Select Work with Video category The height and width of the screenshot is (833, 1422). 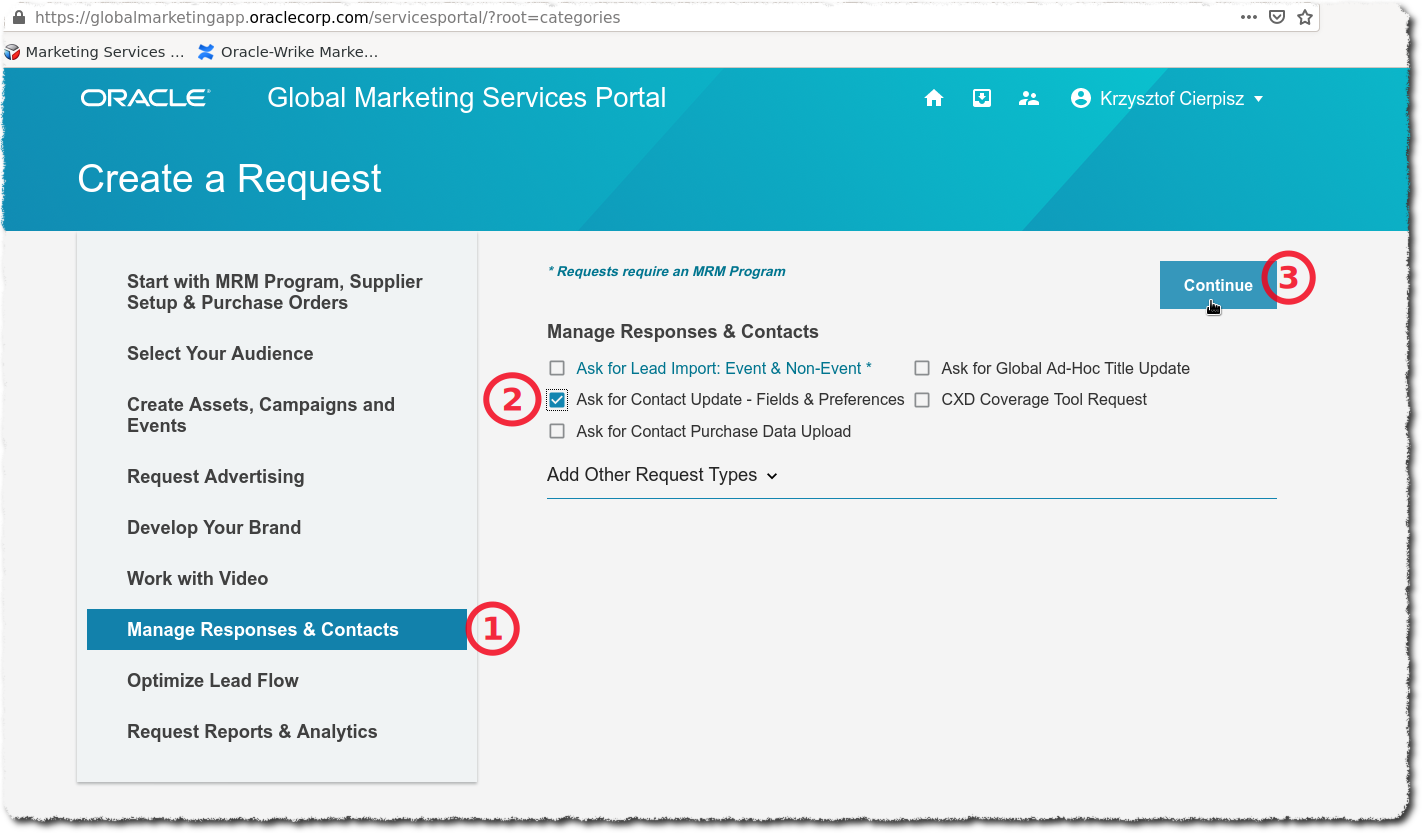(198, 578)
